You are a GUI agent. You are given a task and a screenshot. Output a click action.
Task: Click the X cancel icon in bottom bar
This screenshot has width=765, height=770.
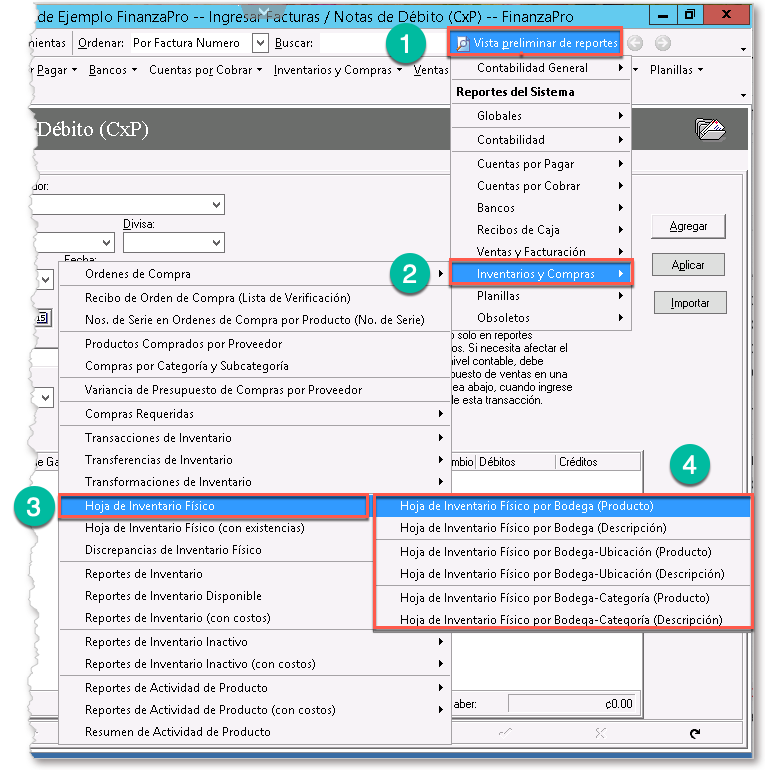pyautogui.click(x=600, y=733)
